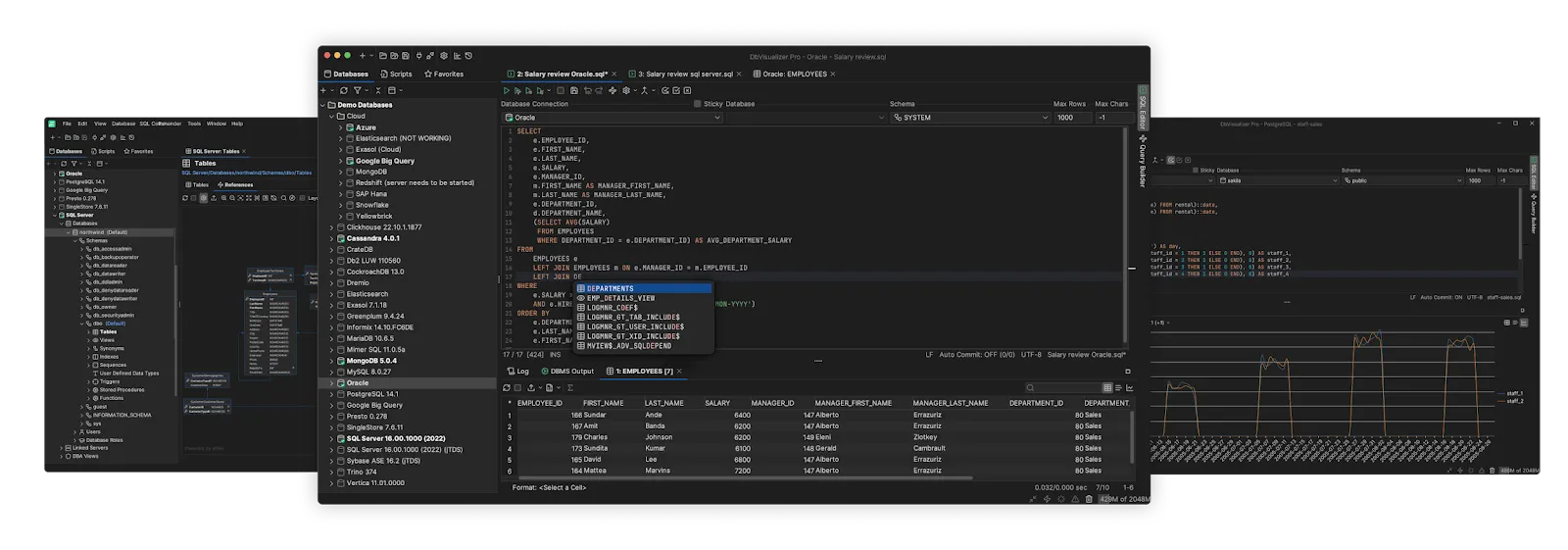Expand the SQL Server 16.00.1000 (2022) node
Screen dimensions: 1568x550
tap(331, 438)
